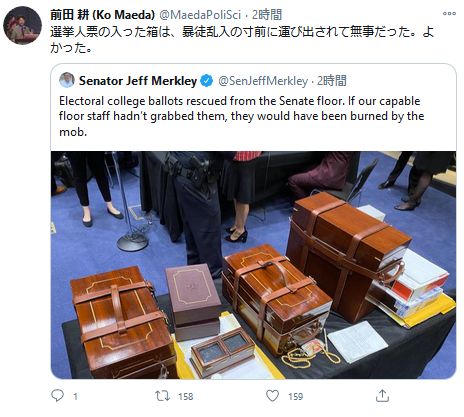Click the retweet count 158
This screenshot has width=464, height=417.
click(x=186, y=396)
